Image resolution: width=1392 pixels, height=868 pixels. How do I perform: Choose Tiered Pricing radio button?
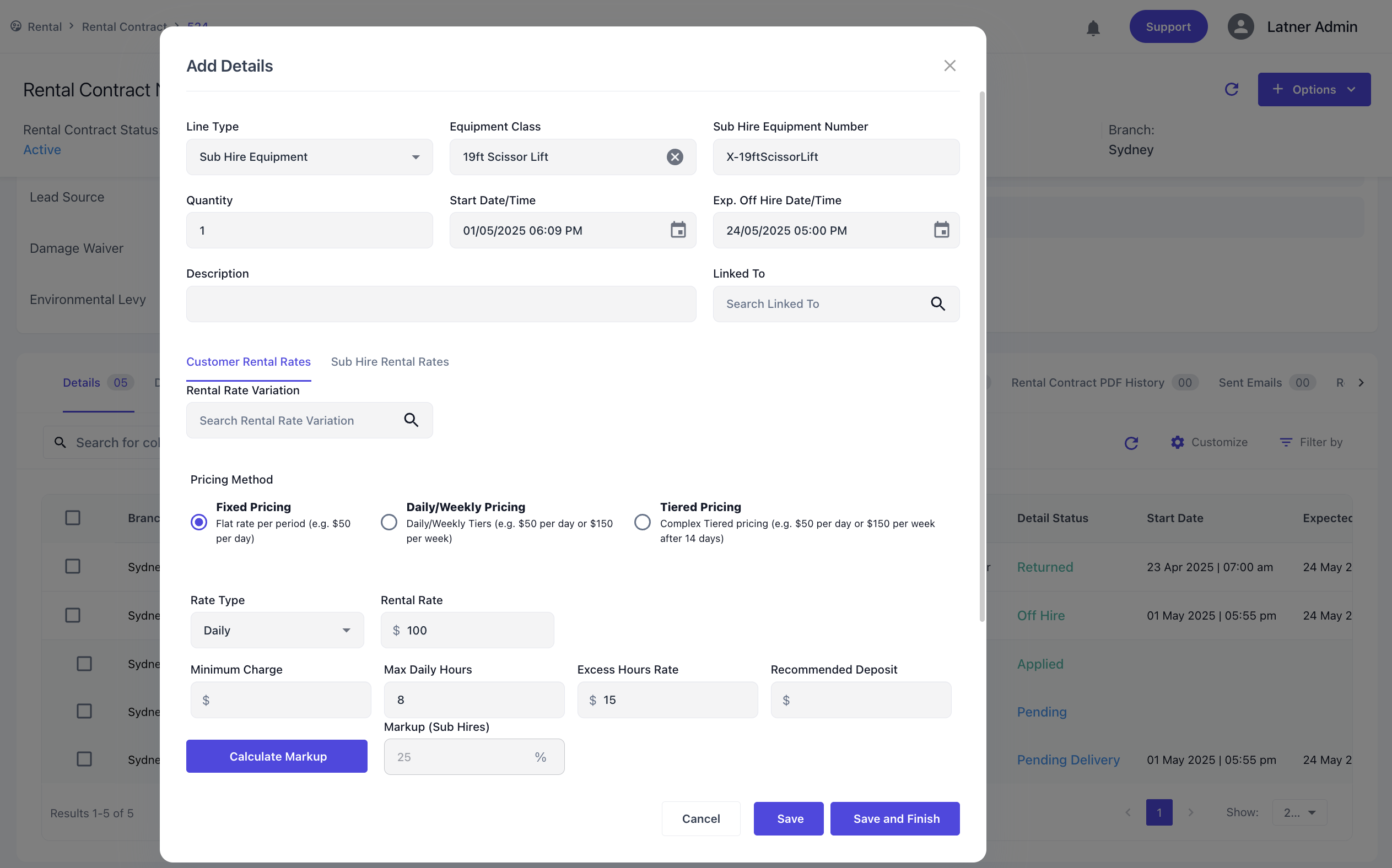[x=642, y=522]
